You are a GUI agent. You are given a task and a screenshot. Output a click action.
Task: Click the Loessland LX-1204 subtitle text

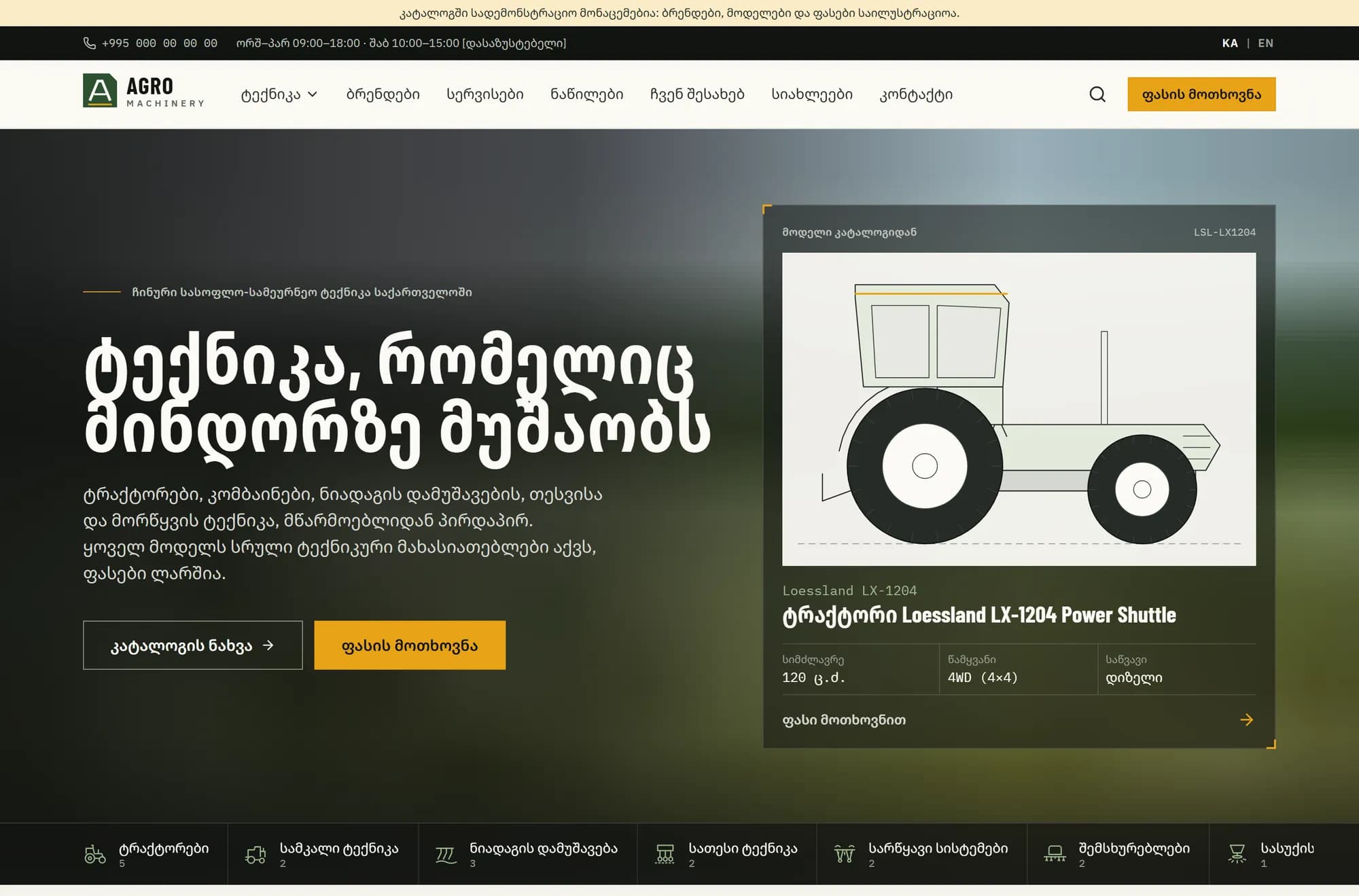click(x=849, y=590)
